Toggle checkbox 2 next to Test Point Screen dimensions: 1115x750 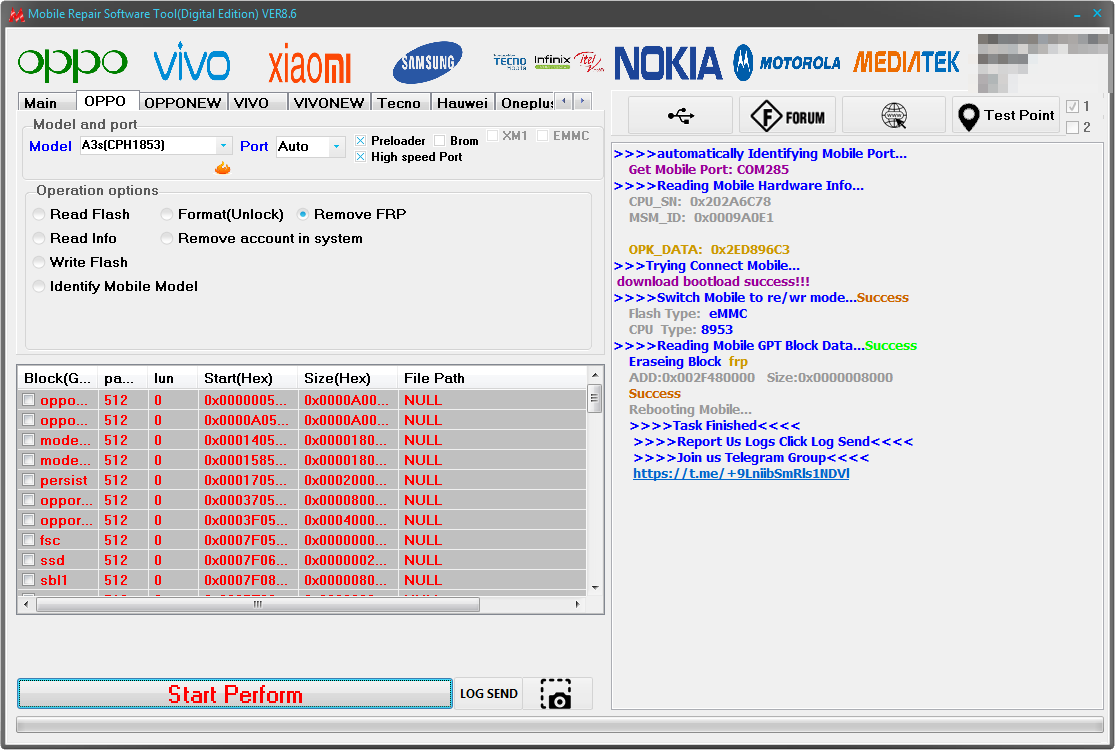point(1073,128)
